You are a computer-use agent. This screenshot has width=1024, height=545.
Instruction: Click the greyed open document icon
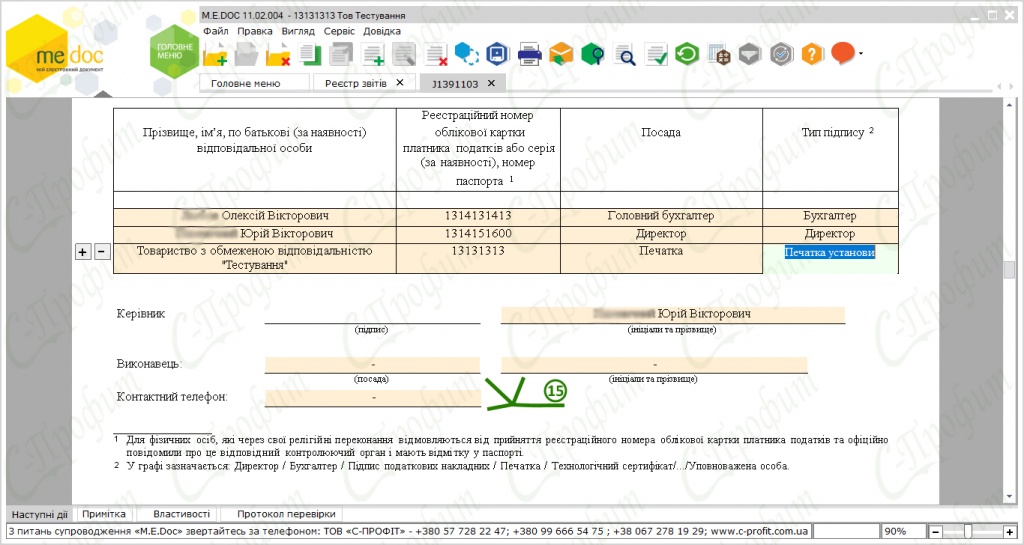[x=246, y=55]
